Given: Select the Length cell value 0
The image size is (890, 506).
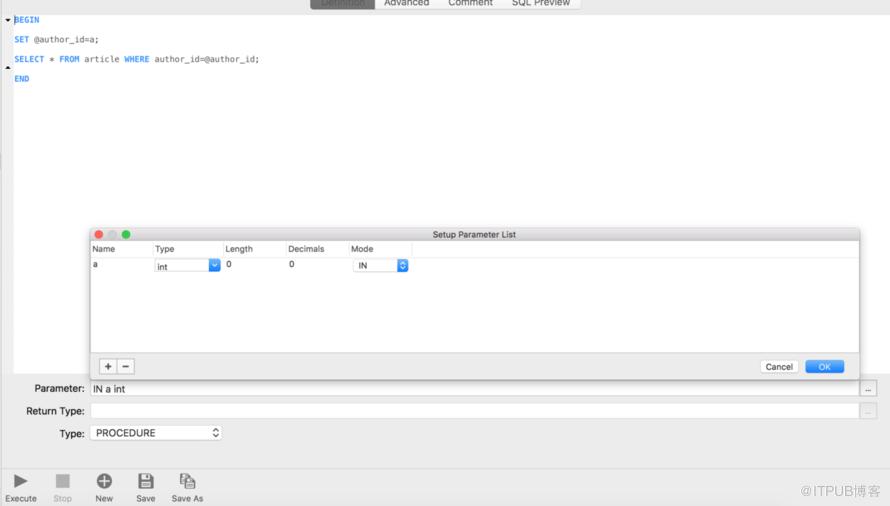Looking at the screenshot, I should [x=229, y=264].
